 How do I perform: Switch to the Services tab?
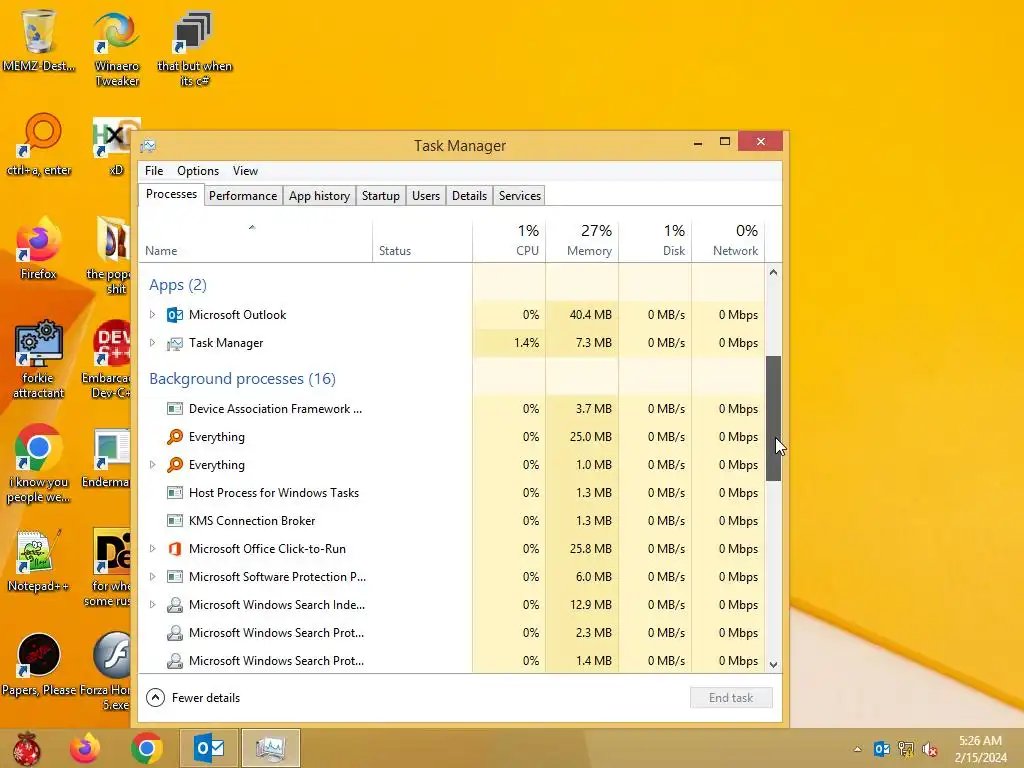520,196
